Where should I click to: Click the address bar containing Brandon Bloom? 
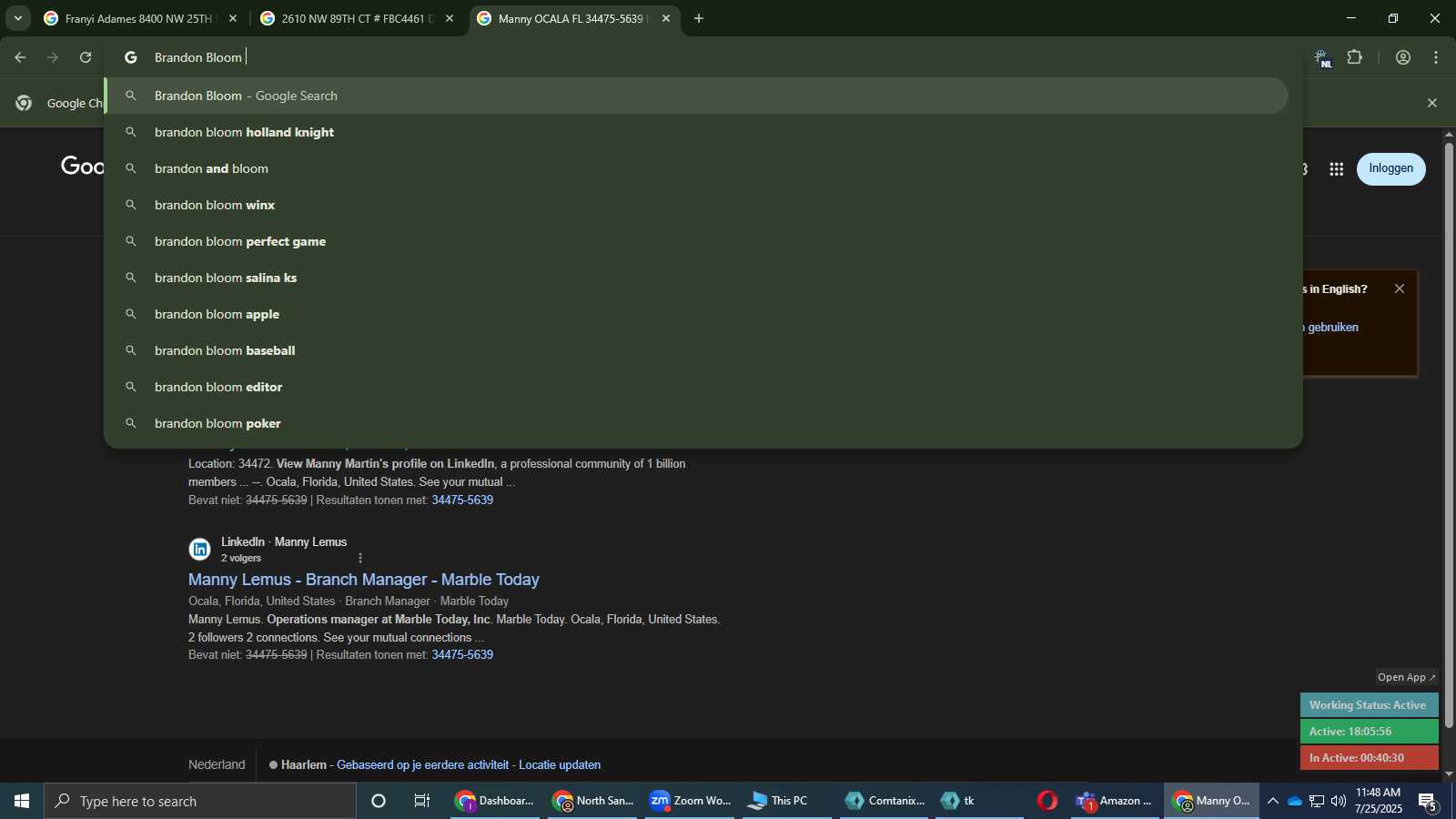[x=703, y=57]
